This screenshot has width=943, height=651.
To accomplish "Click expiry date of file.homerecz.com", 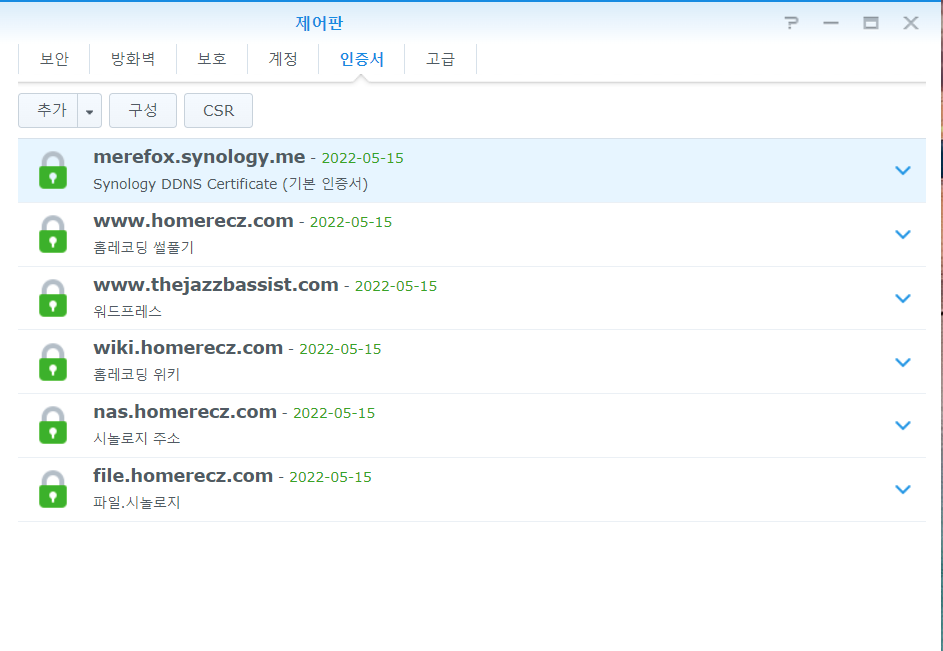I will pyautogui.click(x=330, y=477).
